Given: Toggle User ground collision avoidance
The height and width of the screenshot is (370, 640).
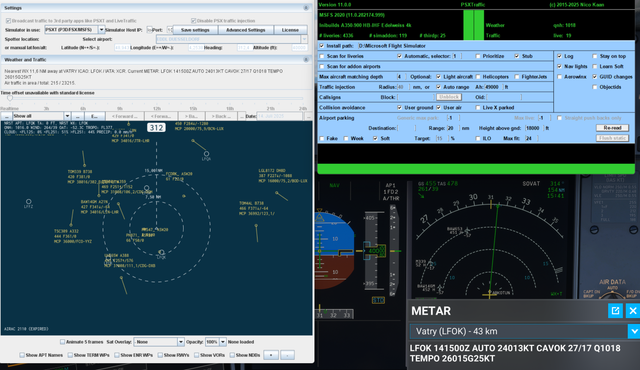Looking at the screenshot, I should [400, 108].
